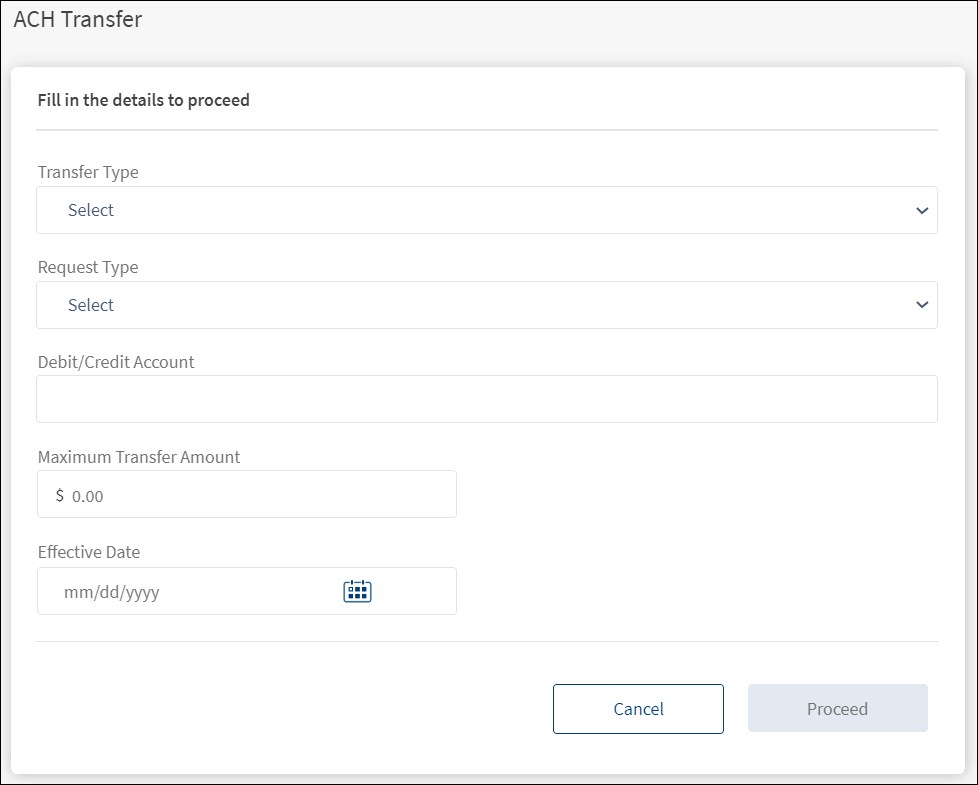Click the Transfer Type field label
The height and width of the screenshot is (785, 978).
[x=88, y=172]
